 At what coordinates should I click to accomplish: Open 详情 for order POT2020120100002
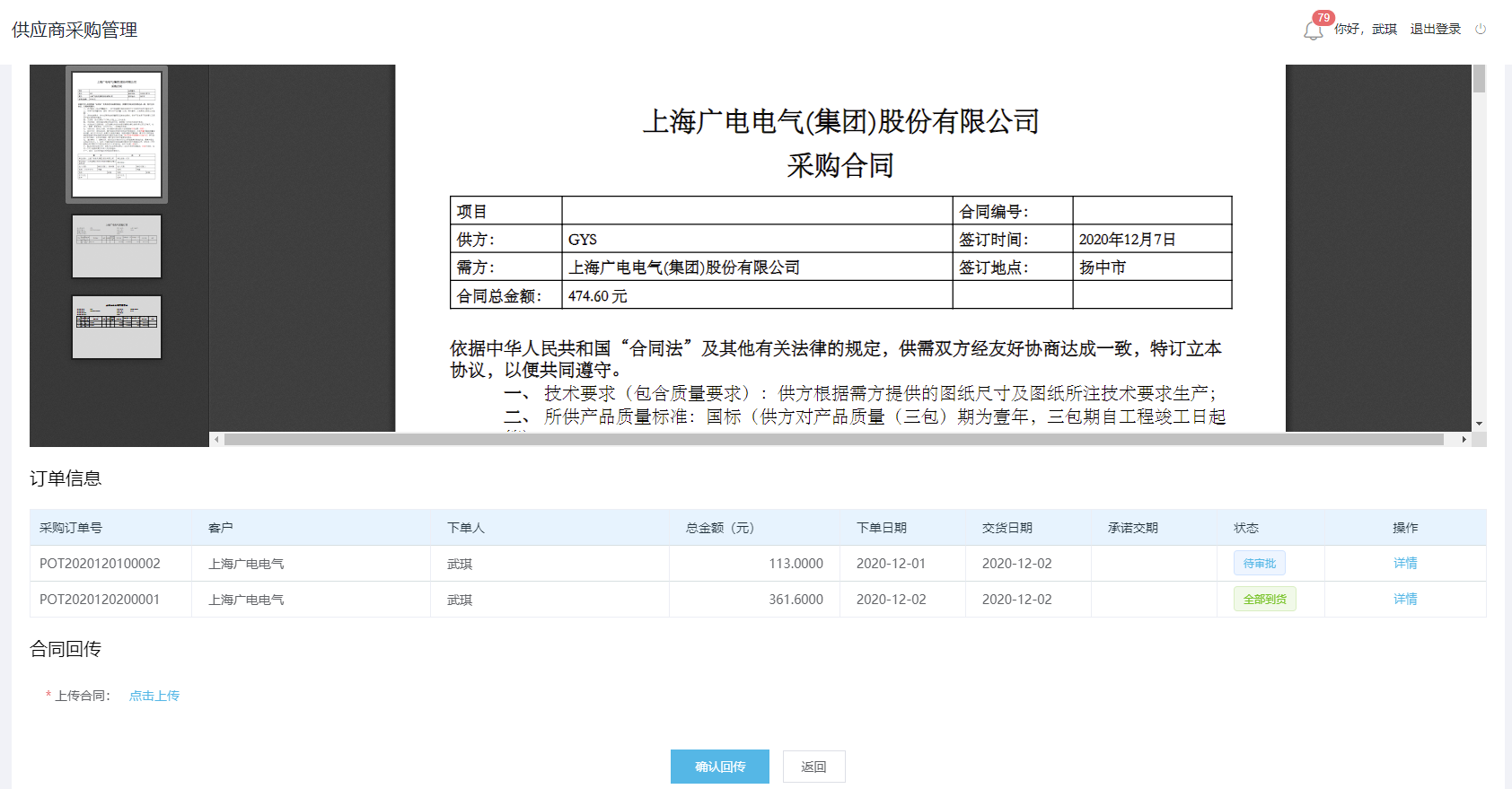pyautogui.click(x=1405, y=564)
